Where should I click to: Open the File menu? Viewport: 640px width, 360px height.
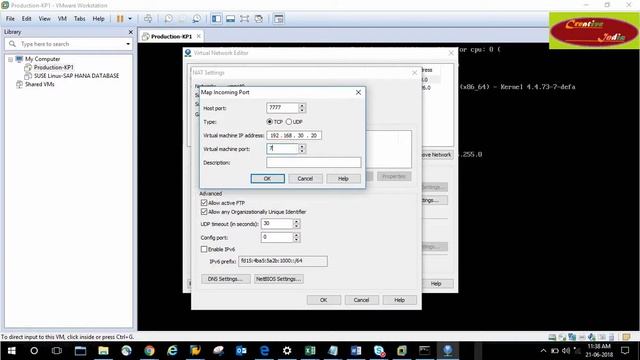click(x=10, y=19)
